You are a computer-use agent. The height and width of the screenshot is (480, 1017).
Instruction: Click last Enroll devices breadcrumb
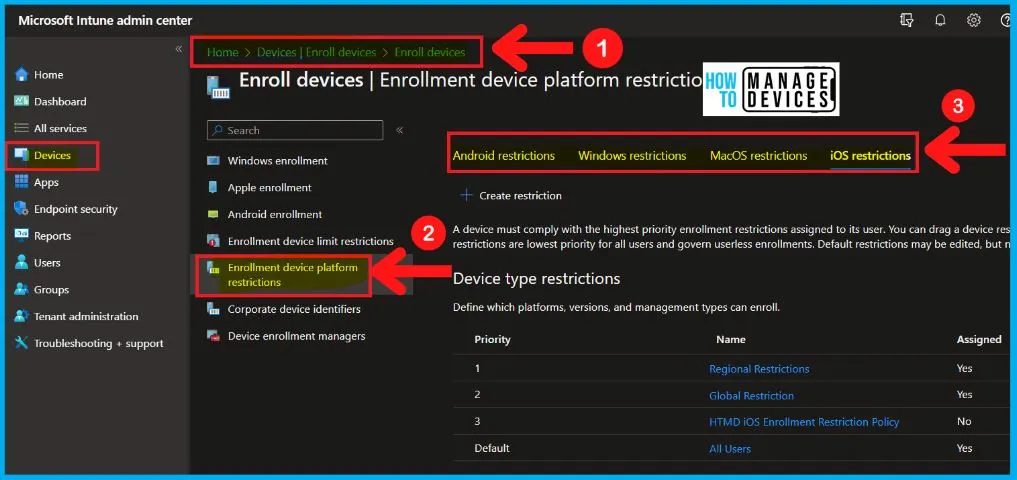[430, 53]
